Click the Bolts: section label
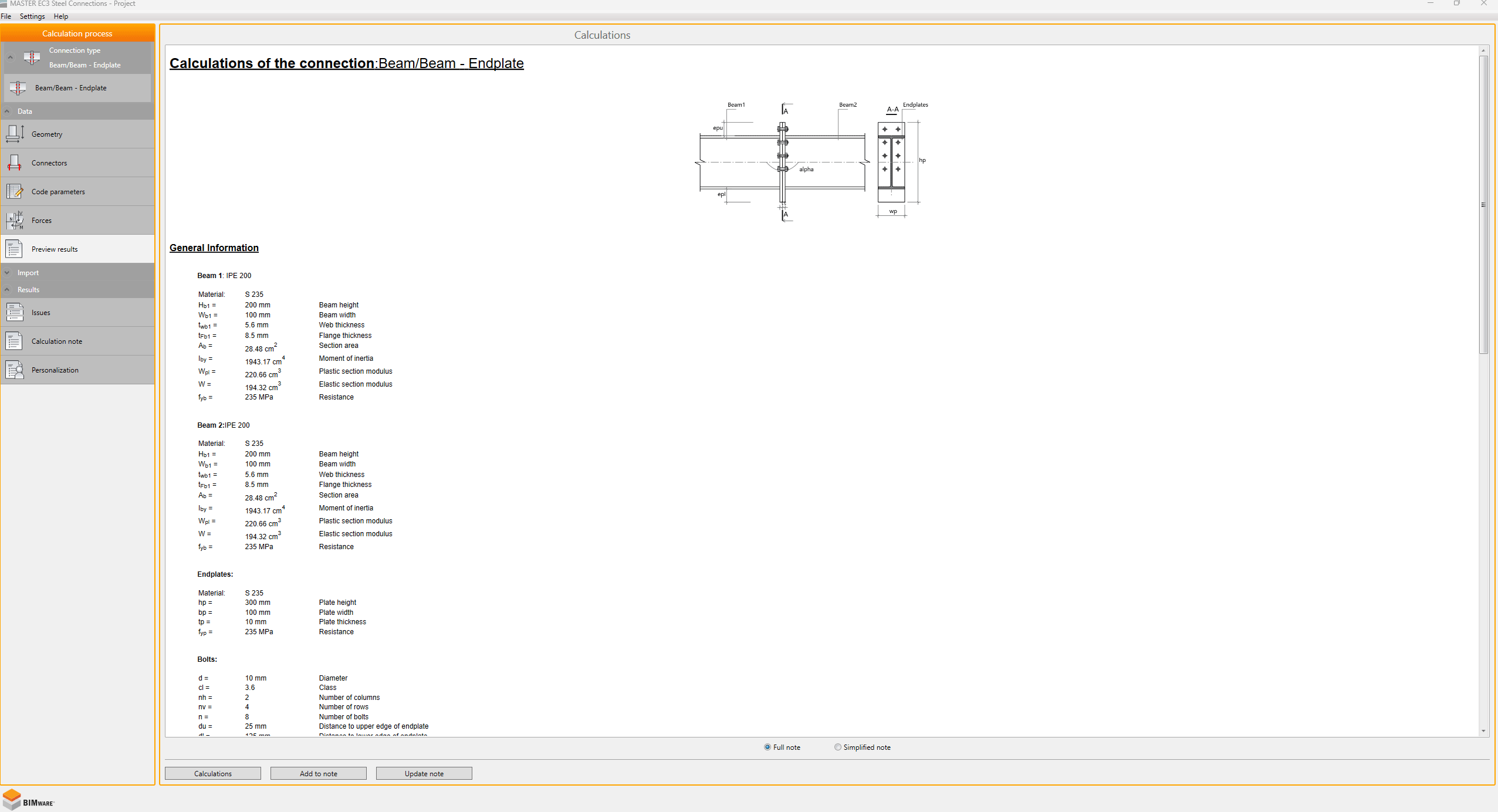 207,659
